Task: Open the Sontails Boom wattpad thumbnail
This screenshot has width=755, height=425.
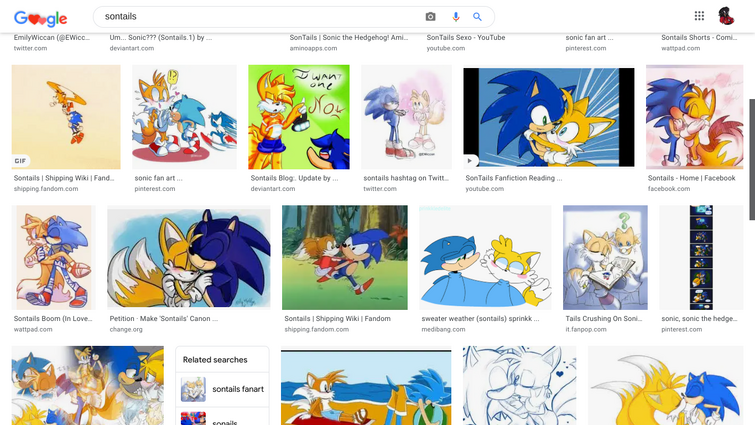Action: [x=53, y=258]
